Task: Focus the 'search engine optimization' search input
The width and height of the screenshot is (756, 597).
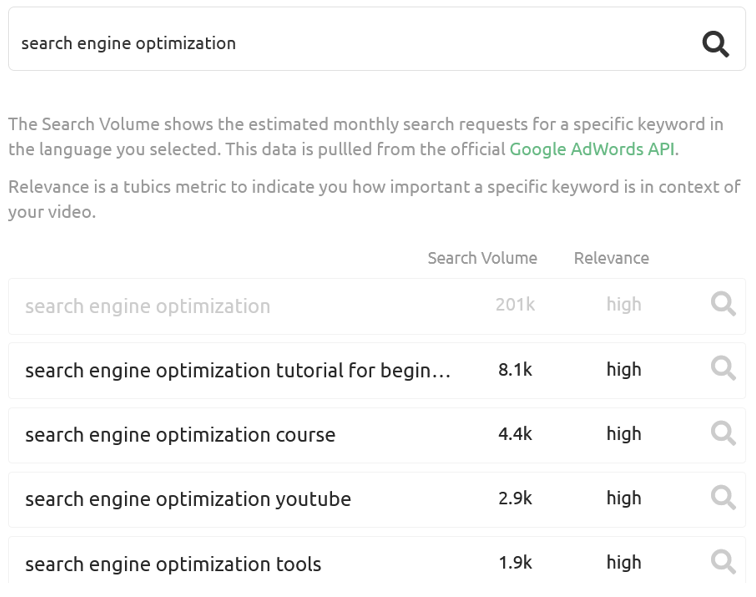Action: [x=350, y=43]
